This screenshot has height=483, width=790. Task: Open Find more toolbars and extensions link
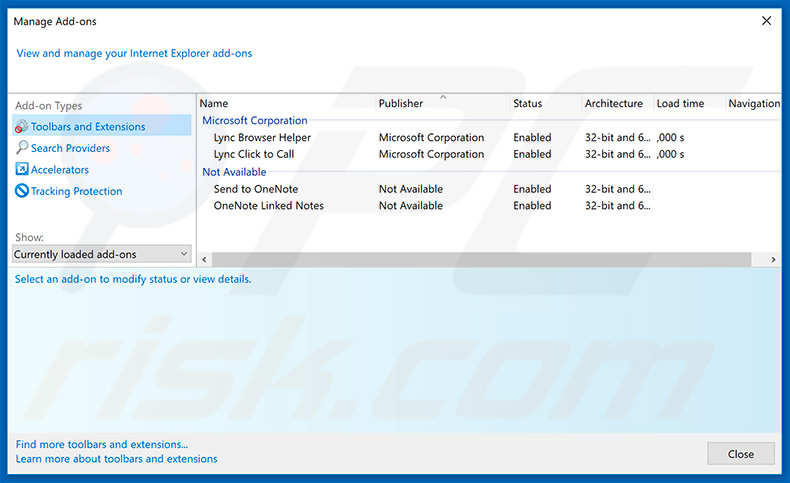click(x=102, y=444)
